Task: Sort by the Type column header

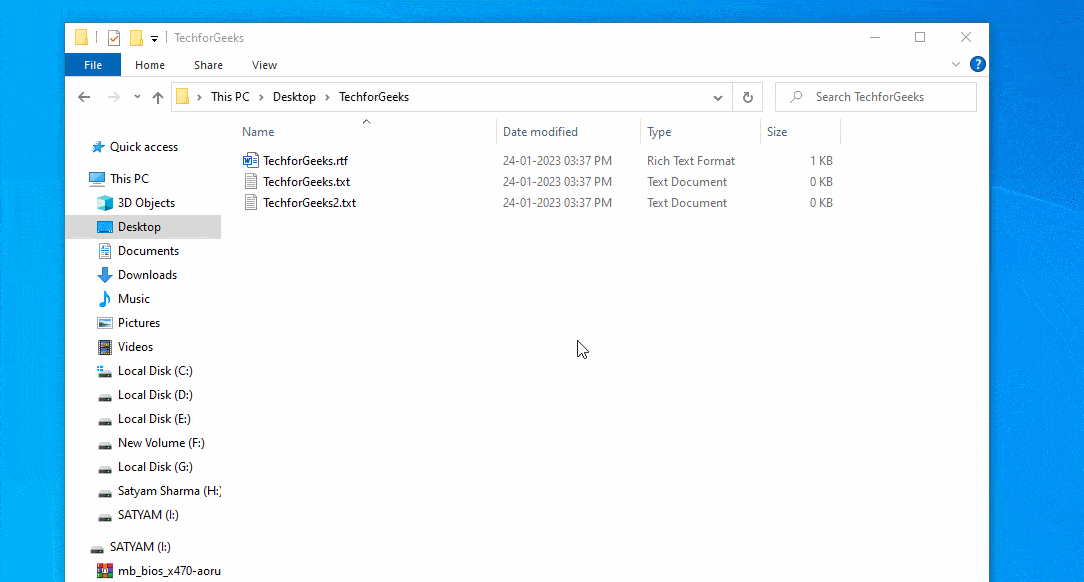Action: pyautogui.click(x=659, y=132)
